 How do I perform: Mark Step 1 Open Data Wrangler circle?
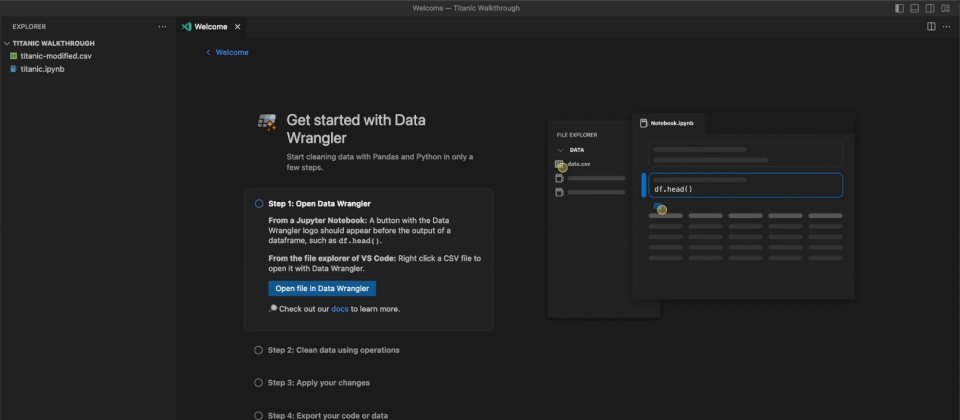259,204
